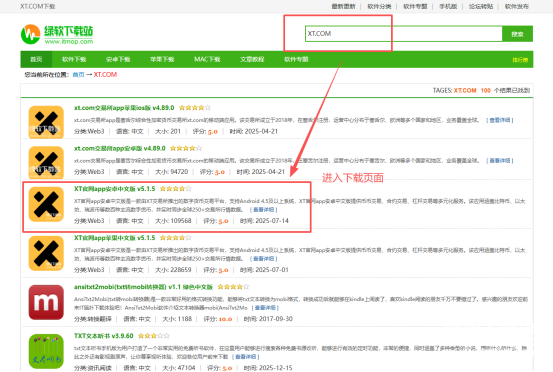Screen dimensions: 553x372
Task: Open the ansitxt2mobi red 'm' icon
Action: (46, 302)
